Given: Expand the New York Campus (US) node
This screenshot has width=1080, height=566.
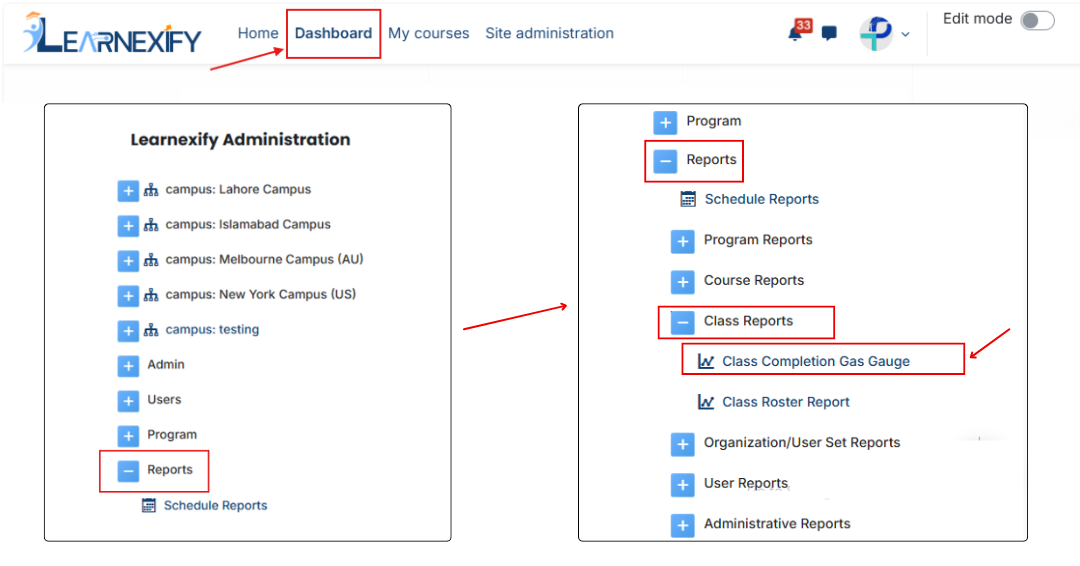Looking at the screenshot, I should [128, 296].
